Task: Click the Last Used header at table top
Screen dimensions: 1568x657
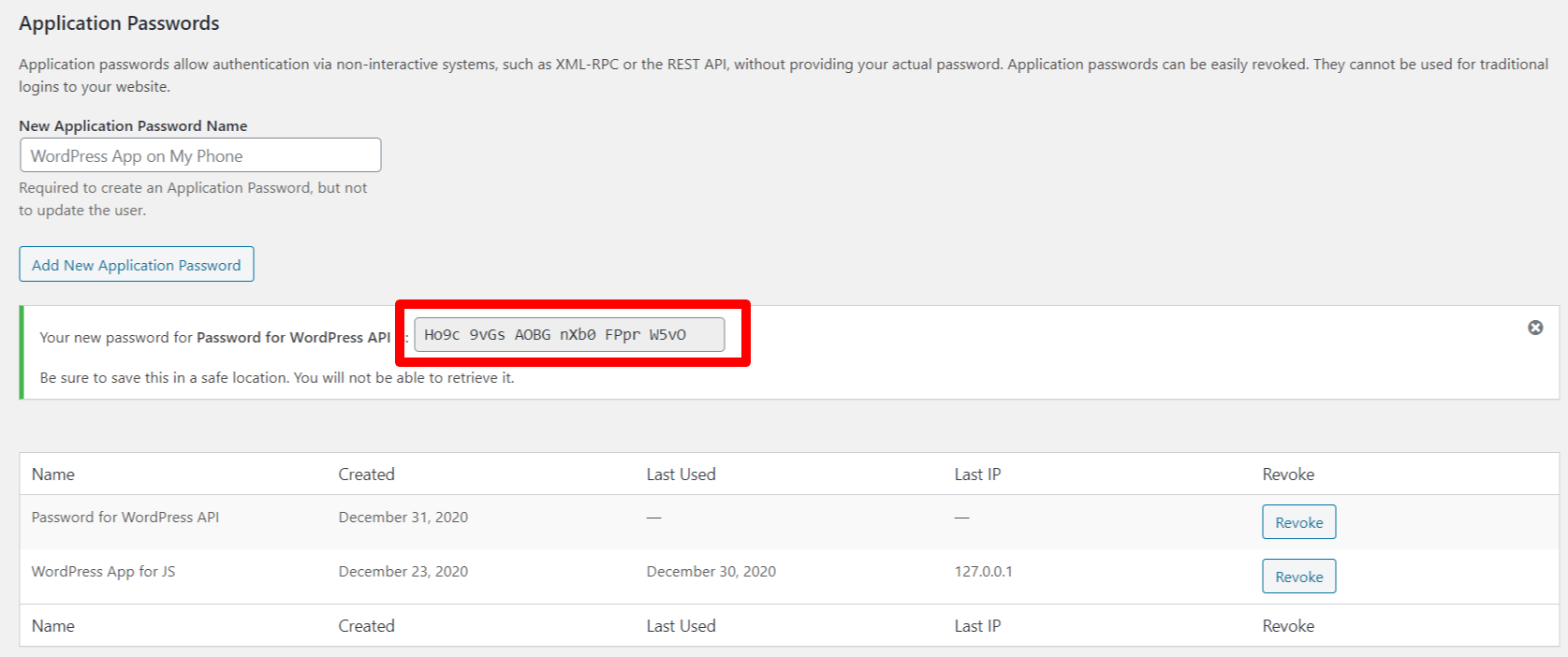Action: tap(681, 474)
